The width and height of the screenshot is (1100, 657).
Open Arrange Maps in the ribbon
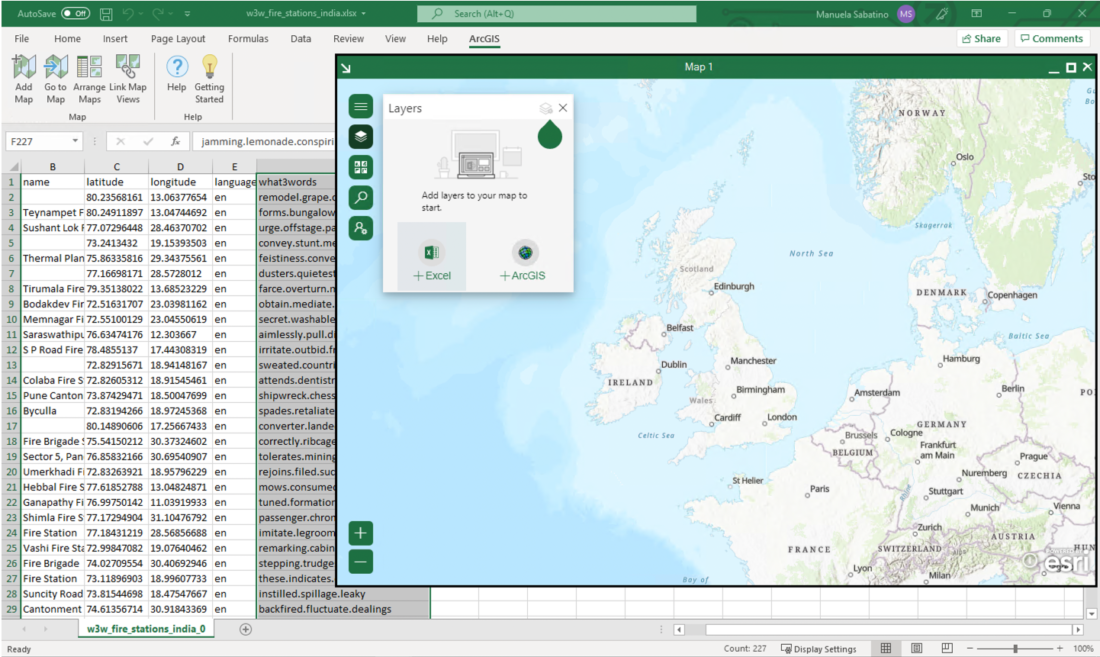[x=89, y=79]
